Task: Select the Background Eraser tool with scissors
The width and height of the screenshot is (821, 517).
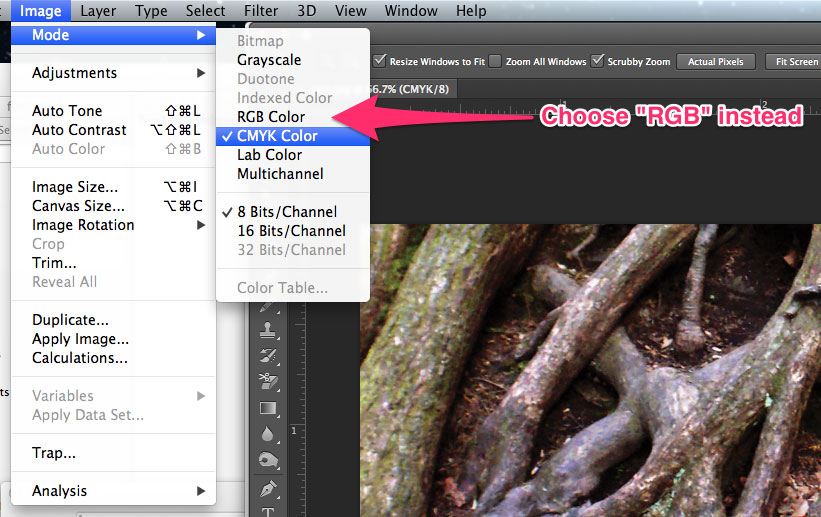Action: (268, 381)
